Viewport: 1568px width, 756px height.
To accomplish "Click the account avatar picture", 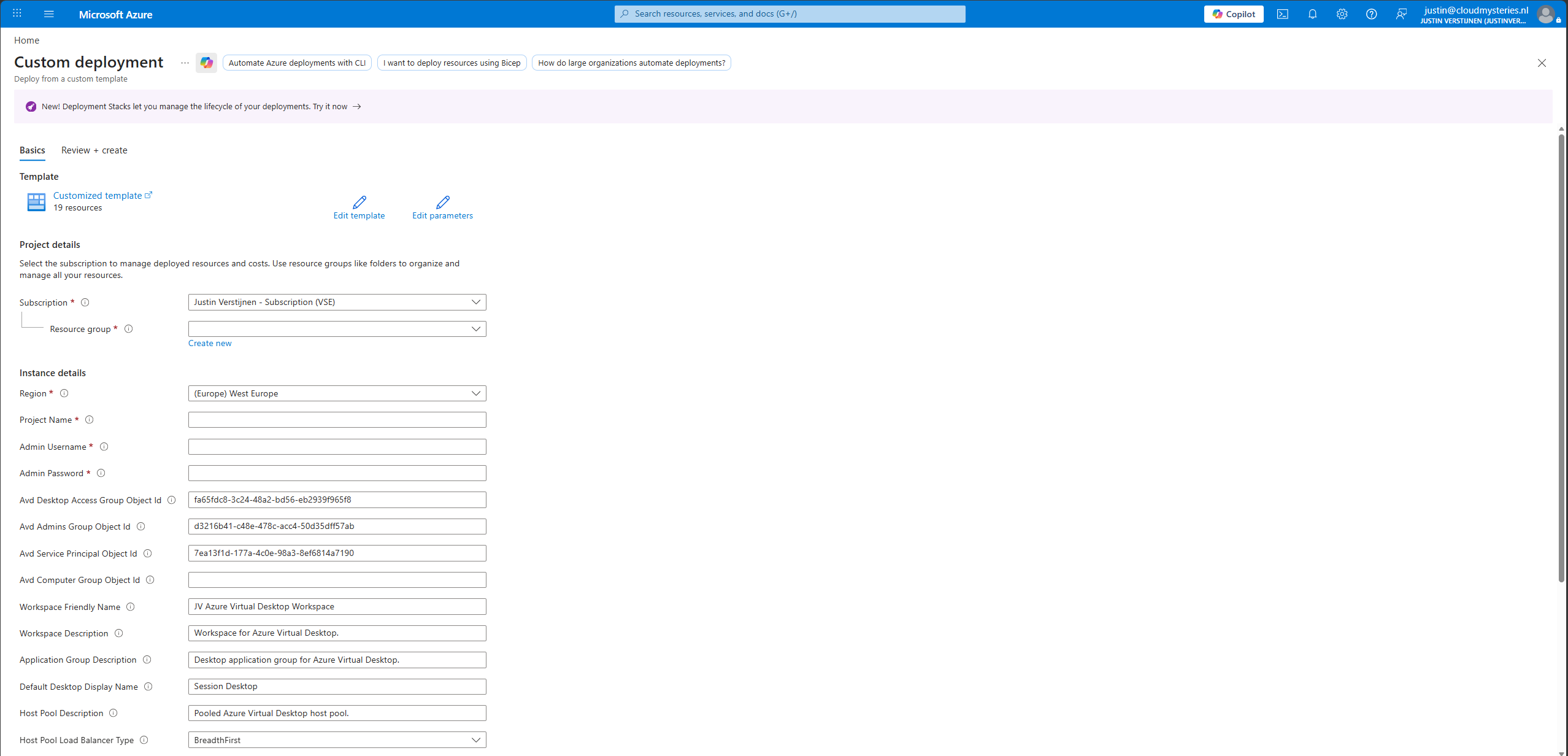I will pyautogui.click(x=1546, y=14).
